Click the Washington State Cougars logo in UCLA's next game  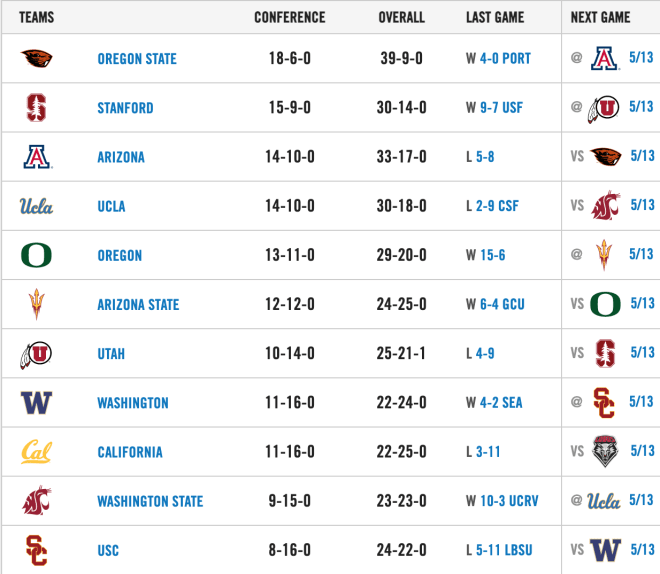tap(605, 206)
